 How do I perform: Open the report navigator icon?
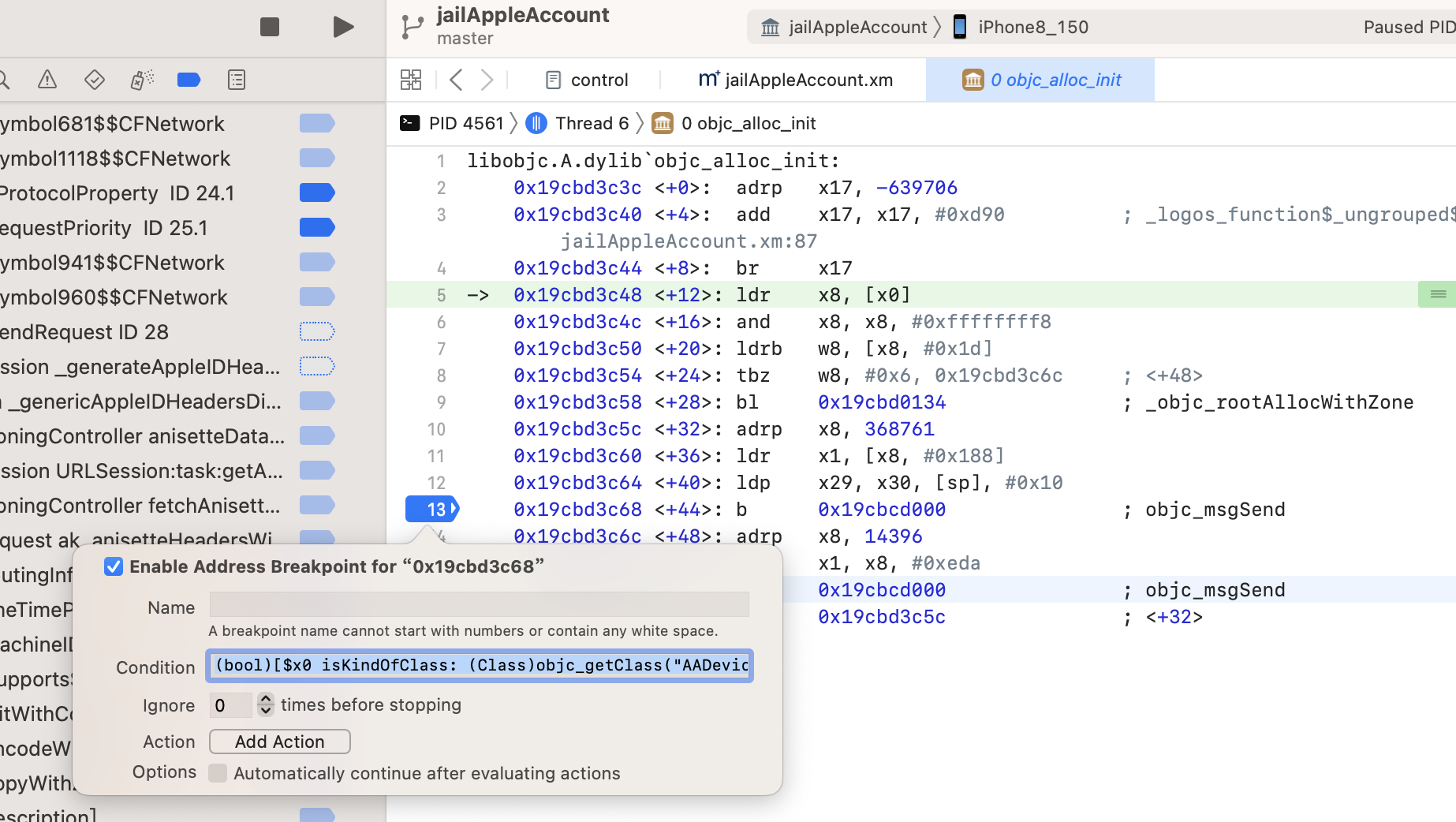click(237, 80)
